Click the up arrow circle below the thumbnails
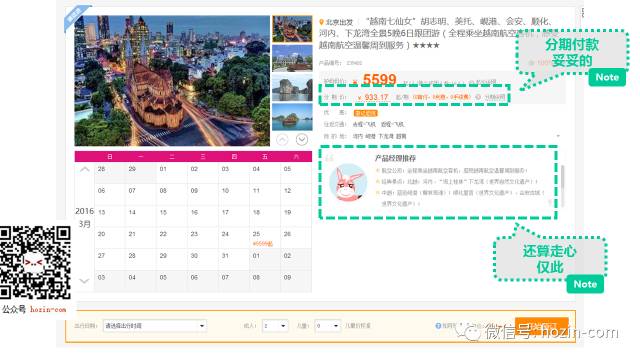Screen dimensions: 640x360 (x=282, y=140)
